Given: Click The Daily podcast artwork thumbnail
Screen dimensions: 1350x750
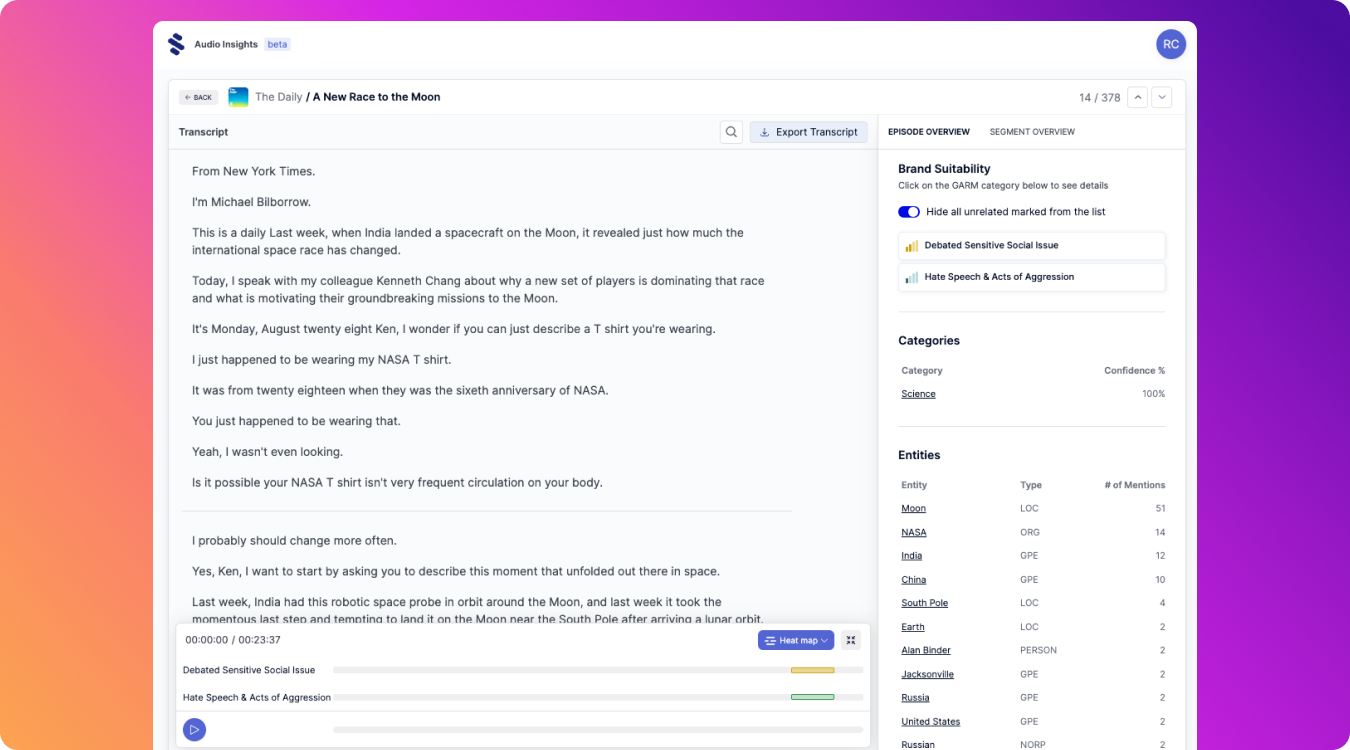Looking at the screenshot, I should (238, 97).
